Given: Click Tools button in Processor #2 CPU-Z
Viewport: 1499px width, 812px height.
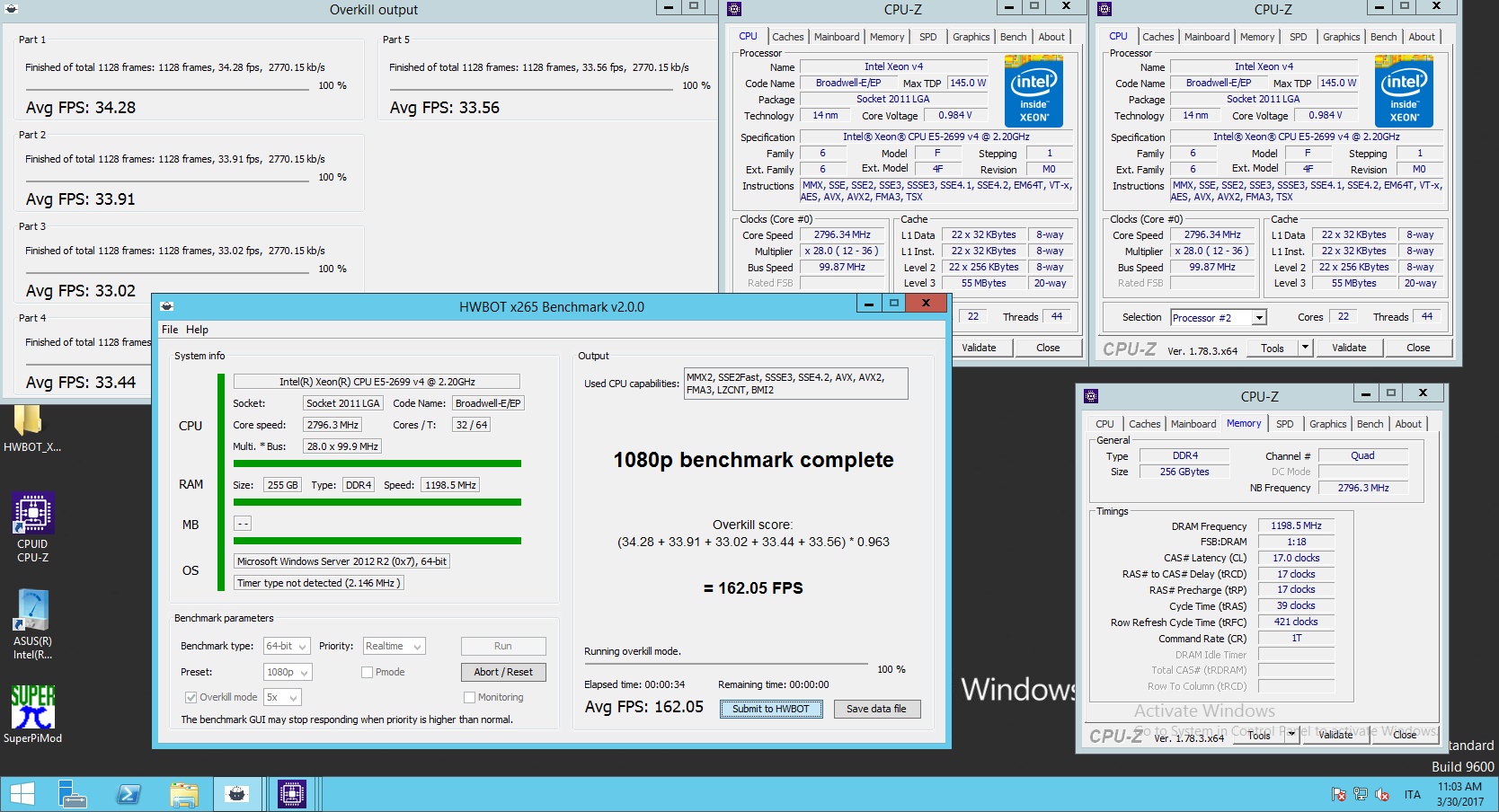Looking at the screenshot, I should 1273,348.
